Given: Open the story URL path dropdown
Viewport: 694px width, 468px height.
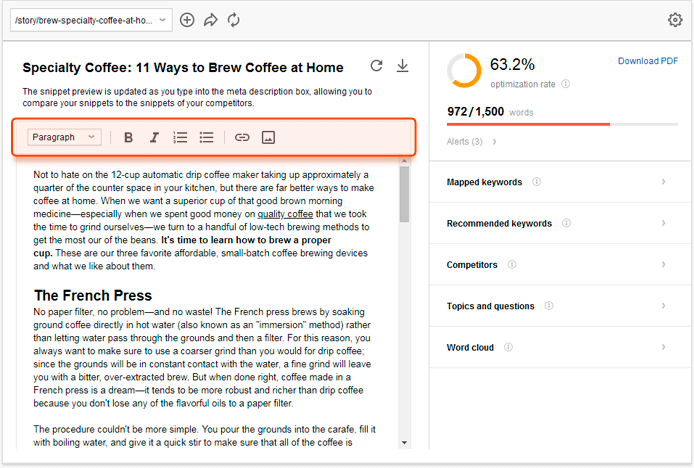Looking at the screenshot, I should [x=91, y=20].
